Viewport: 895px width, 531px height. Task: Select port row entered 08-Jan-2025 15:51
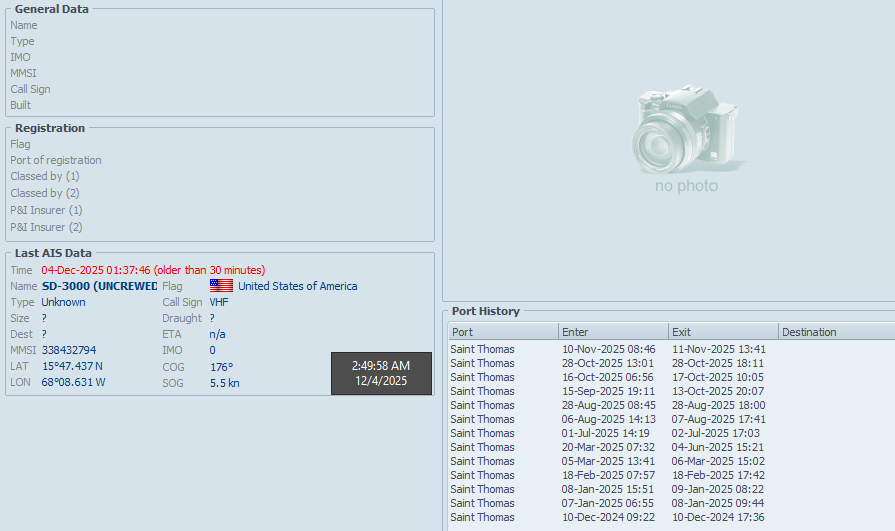[x=671, y=489]
